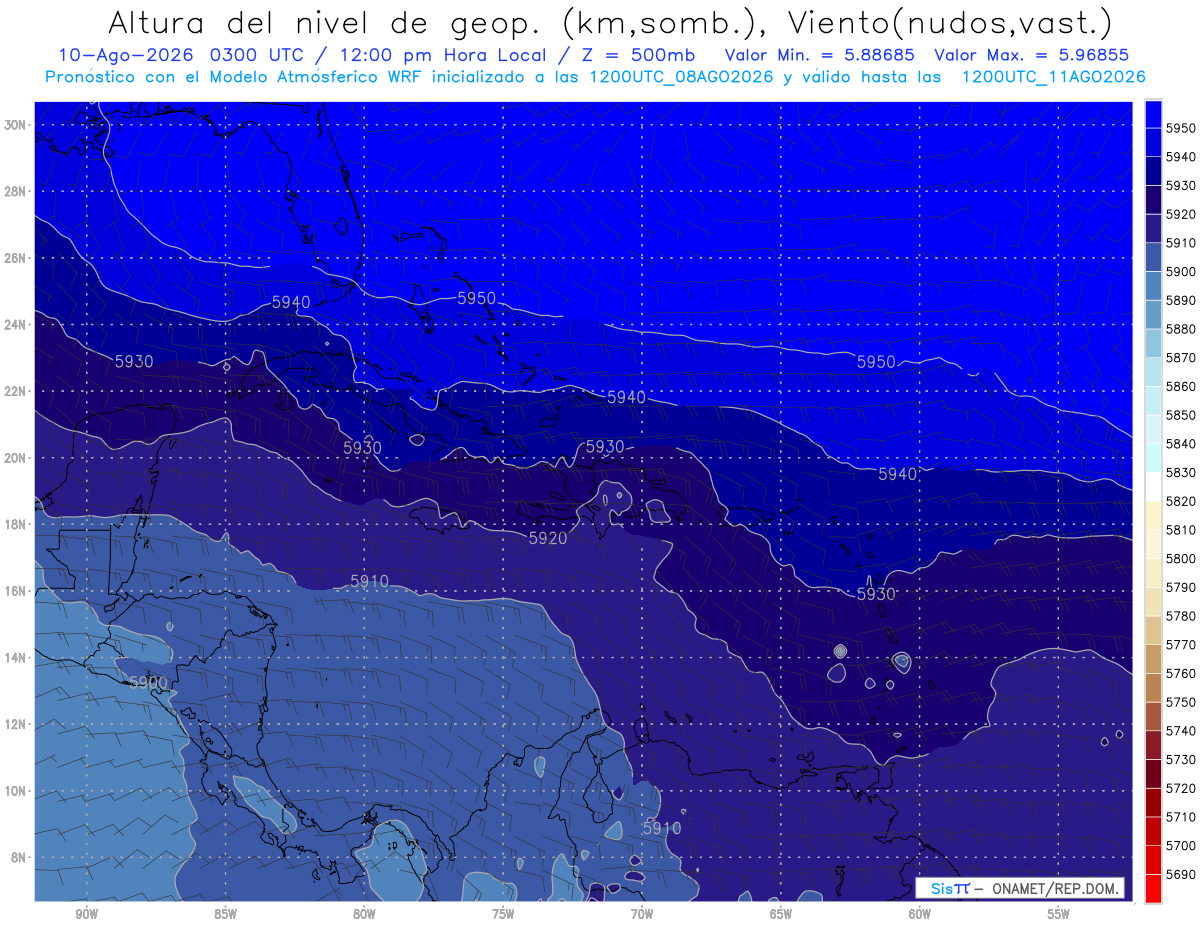Click the '30N' latitude label
1200x927 pixels.
click(16, 125)
